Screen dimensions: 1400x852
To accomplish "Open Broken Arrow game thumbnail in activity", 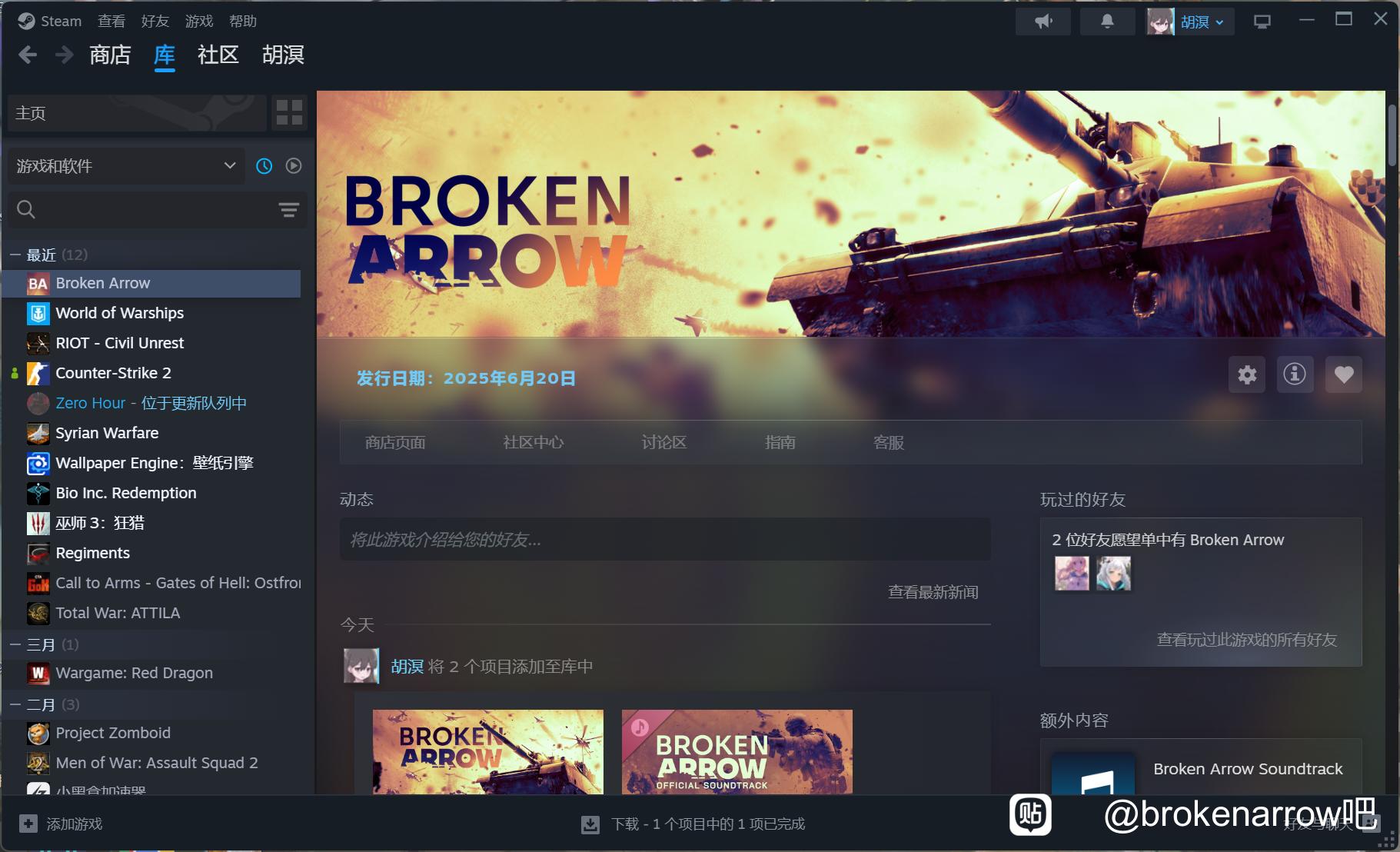I will 488,751.
